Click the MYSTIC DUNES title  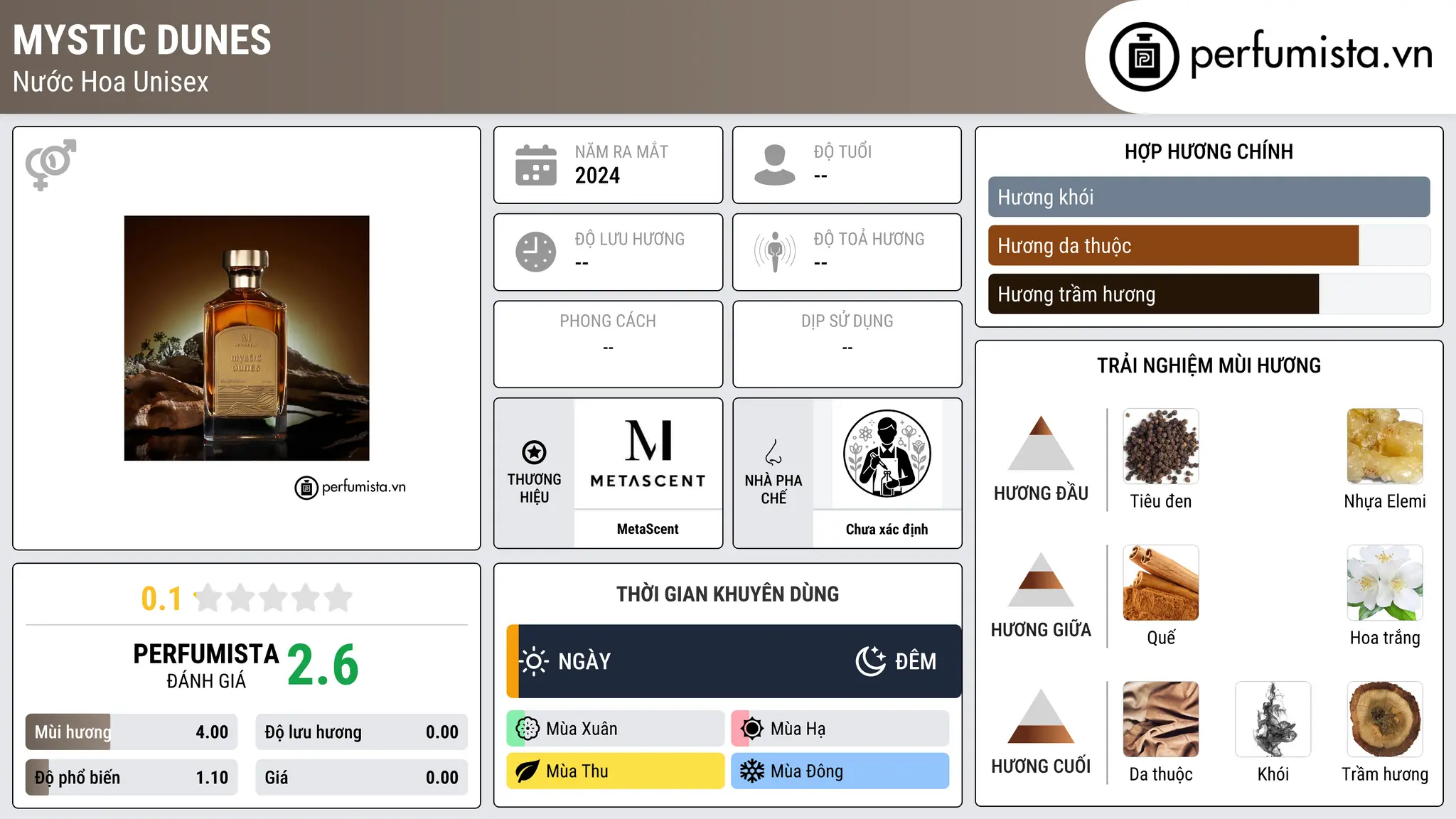pos(142,40)
